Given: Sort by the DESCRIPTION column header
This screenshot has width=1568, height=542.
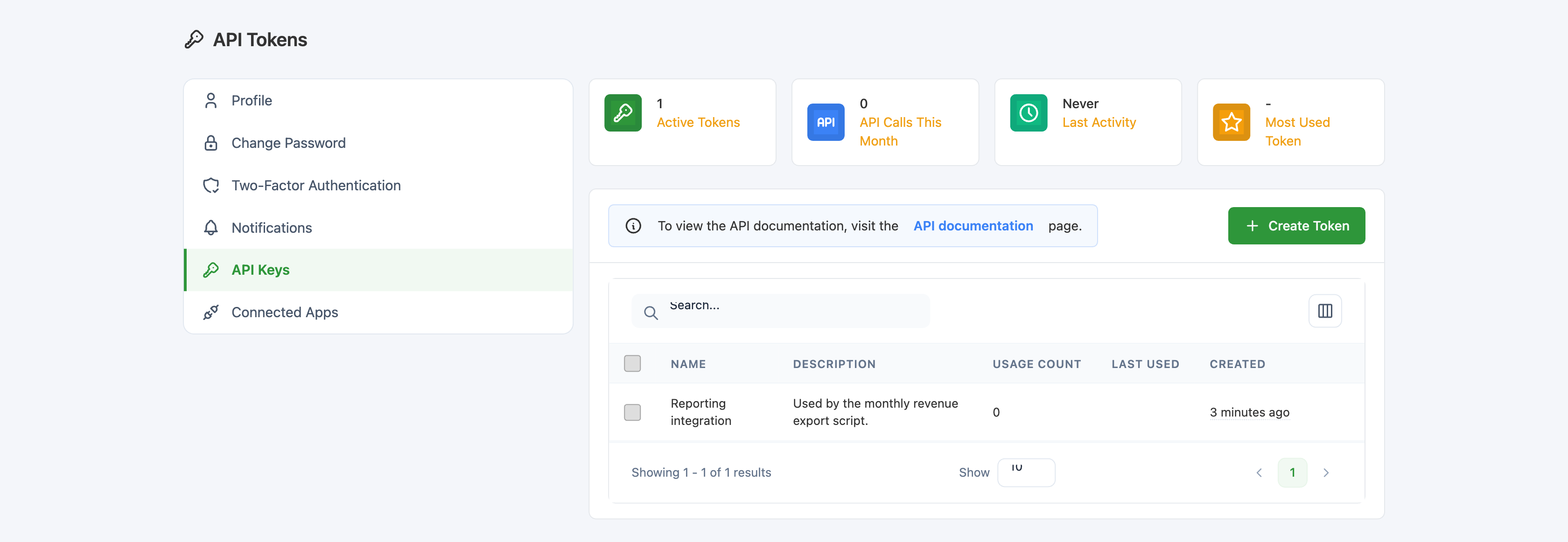Looking at the screenshot, I should (x=834, y=364).
